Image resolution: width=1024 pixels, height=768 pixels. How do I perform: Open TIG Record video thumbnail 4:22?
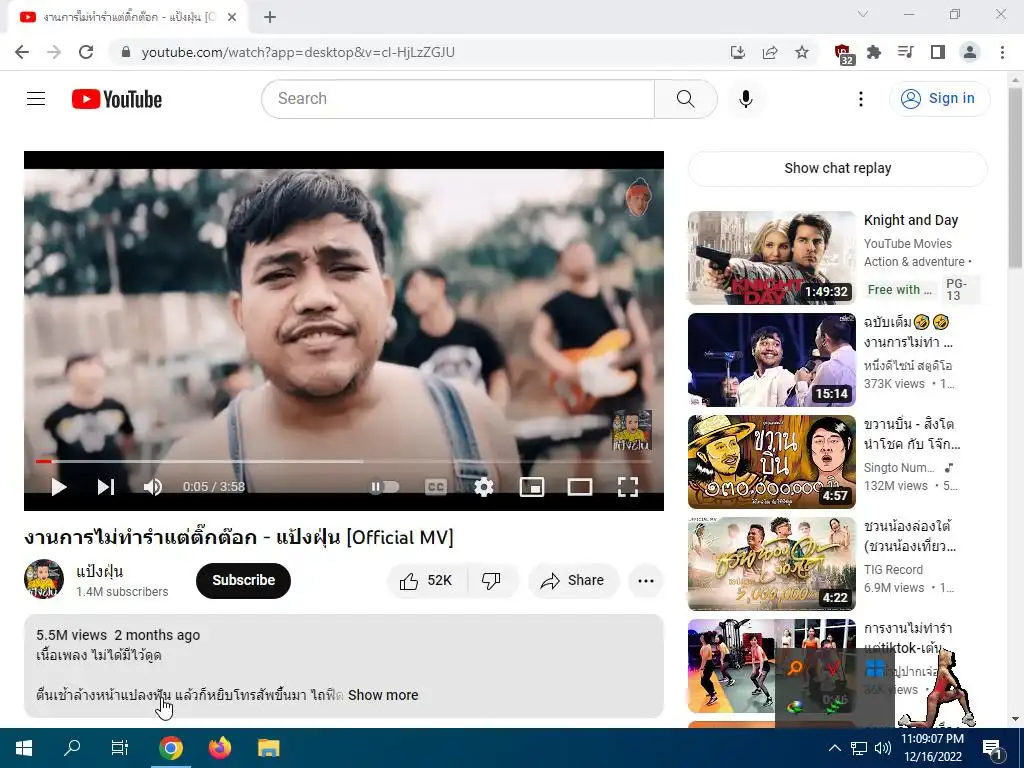tap(771, 564)
